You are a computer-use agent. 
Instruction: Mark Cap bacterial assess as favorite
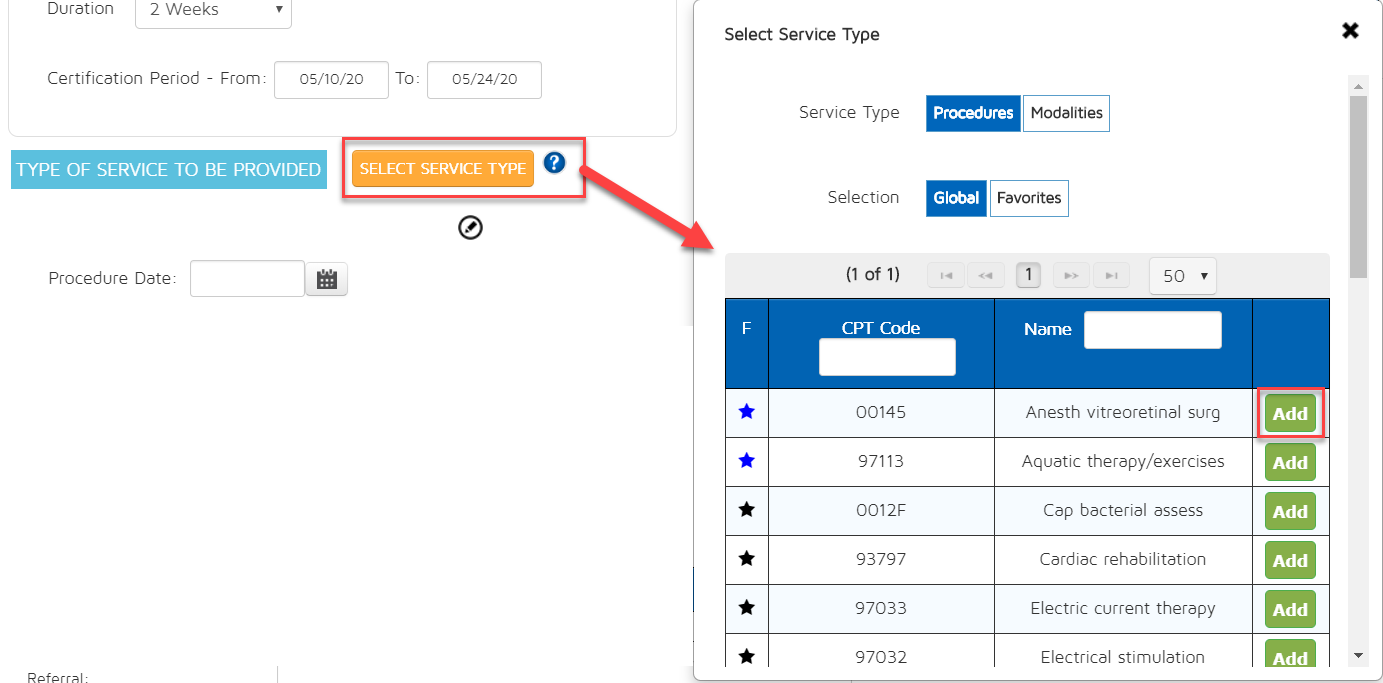[746, 510]
